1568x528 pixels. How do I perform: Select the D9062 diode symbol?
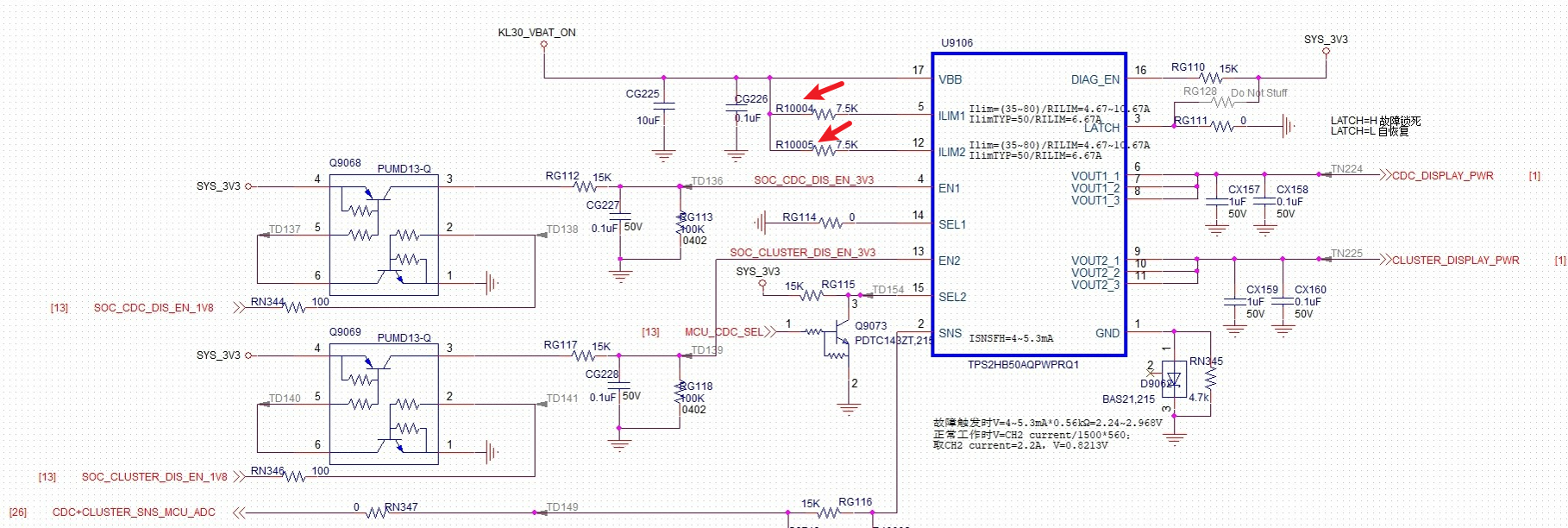coord(1173,379)
